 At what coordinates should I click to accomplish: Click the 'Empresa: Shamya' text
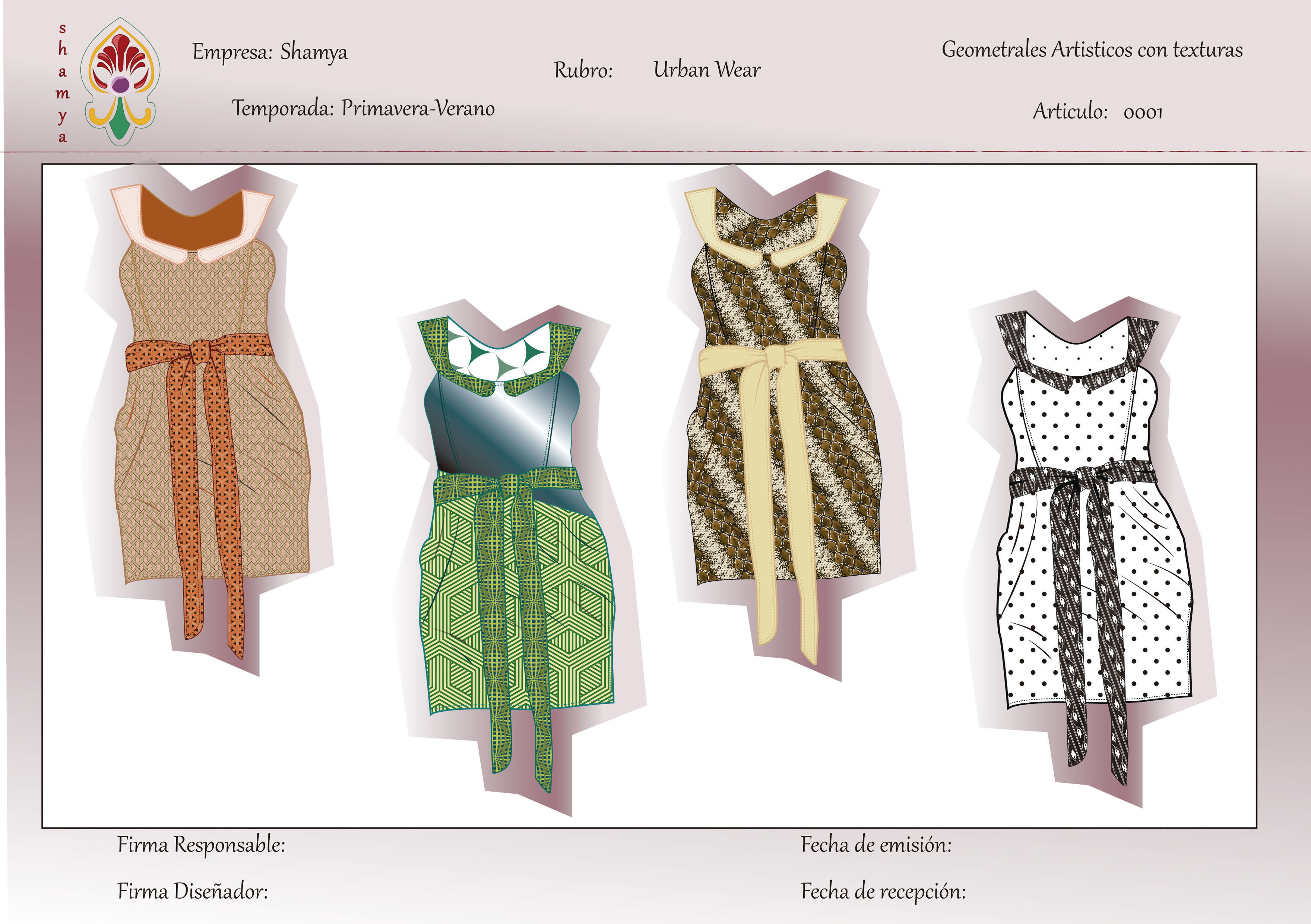[269, 52]
